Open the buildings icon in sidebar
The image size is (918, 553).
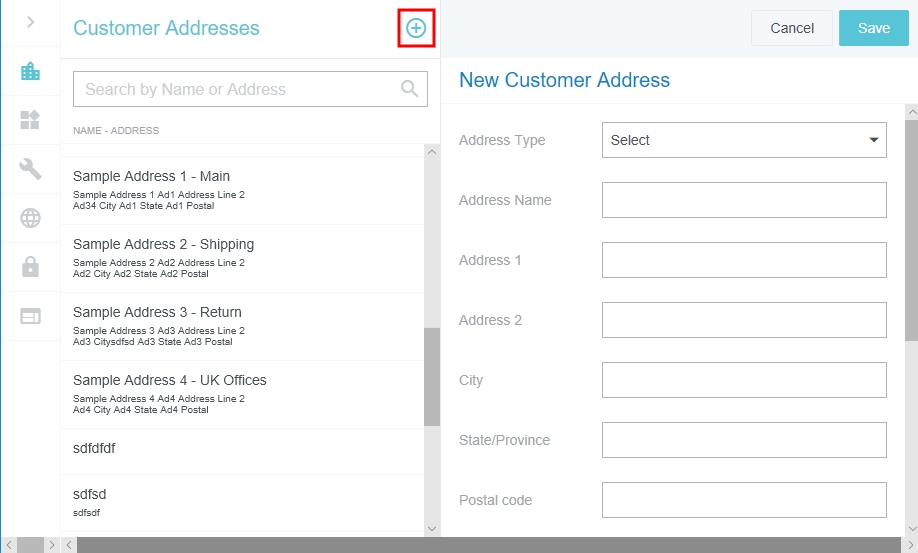click(x=30, y=71)
